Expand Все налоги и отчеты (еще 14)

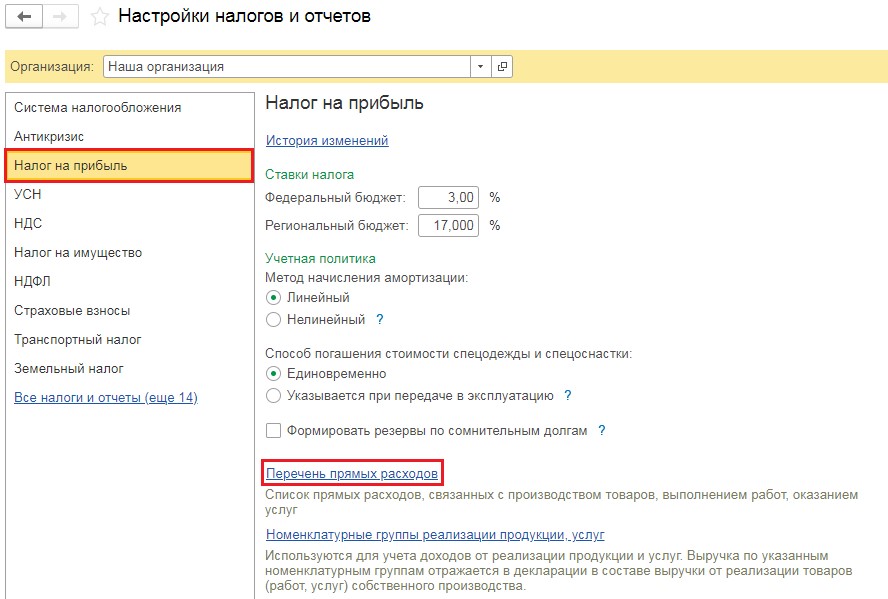click(x=105, y=398)
